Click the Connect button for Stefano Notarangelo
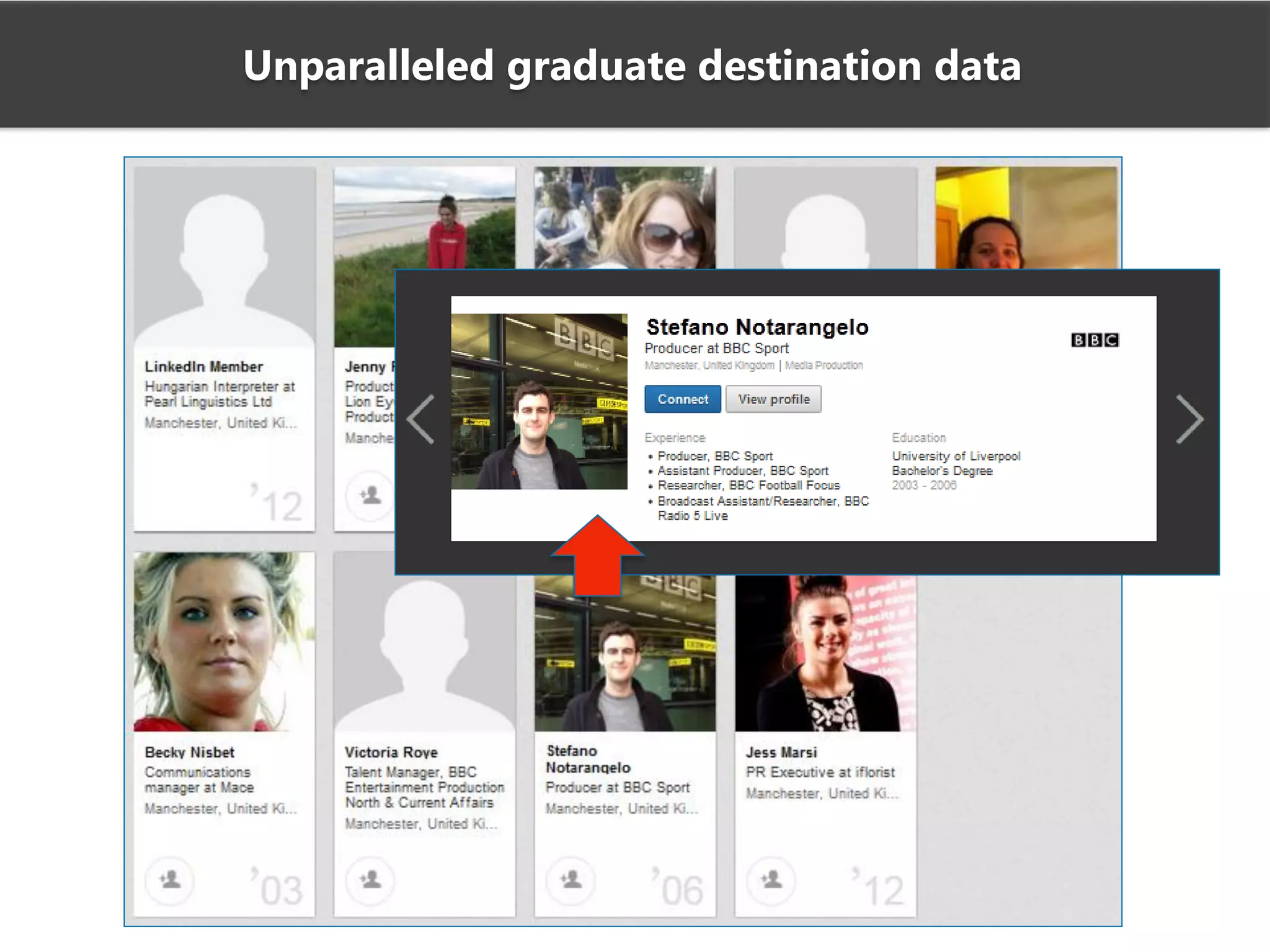 click(x=683, y=399)
